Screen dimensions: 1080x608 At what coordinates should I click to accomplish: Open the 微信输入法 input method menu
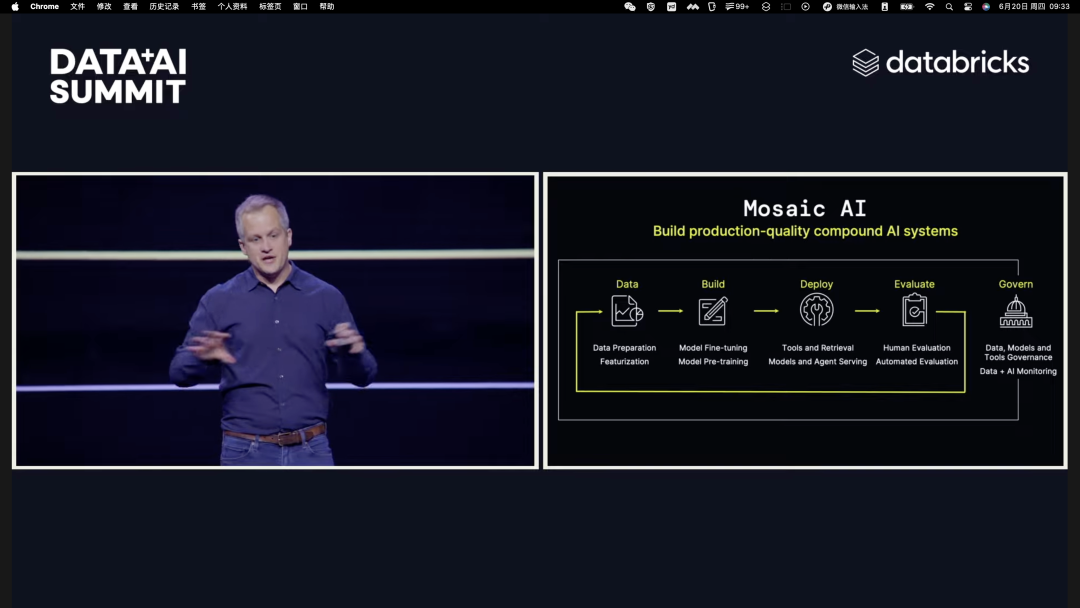pos(845,7)
